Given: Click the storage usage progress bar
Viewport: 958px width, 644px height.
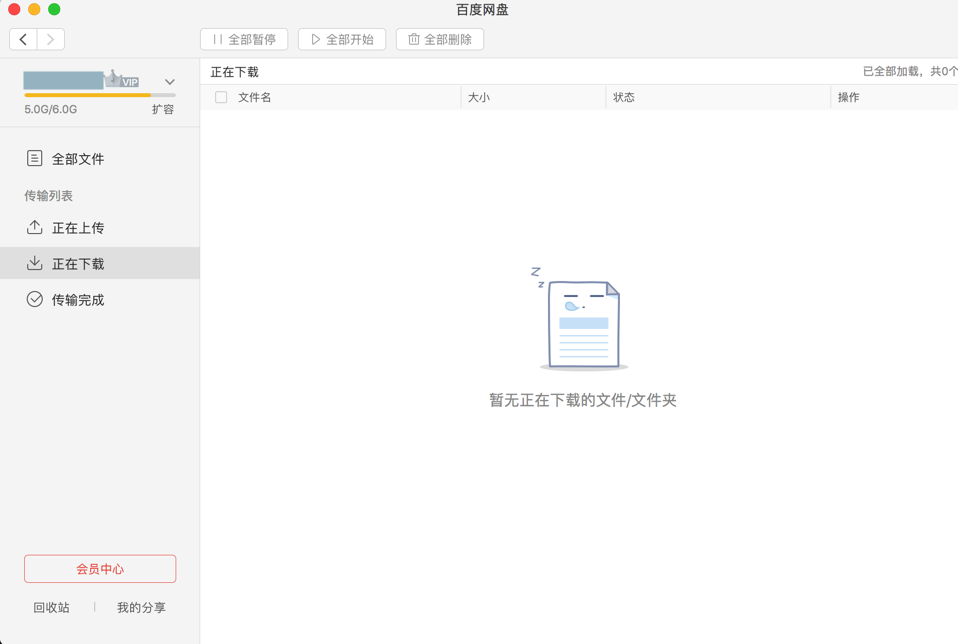Looking at the screenshot, I should pyautogui.click(x=100, y=95).
